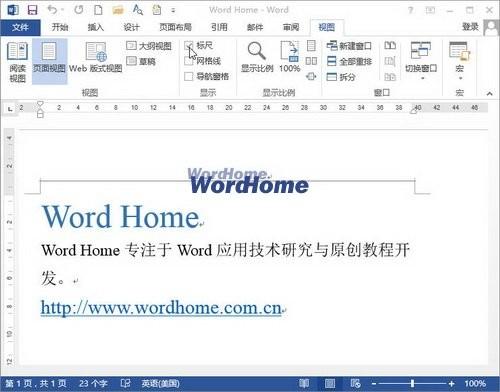Image resolution: width=500 pixels, height=392 pixels.
Task: Open the 宏 macros dropdown
Action: [460, 61]
